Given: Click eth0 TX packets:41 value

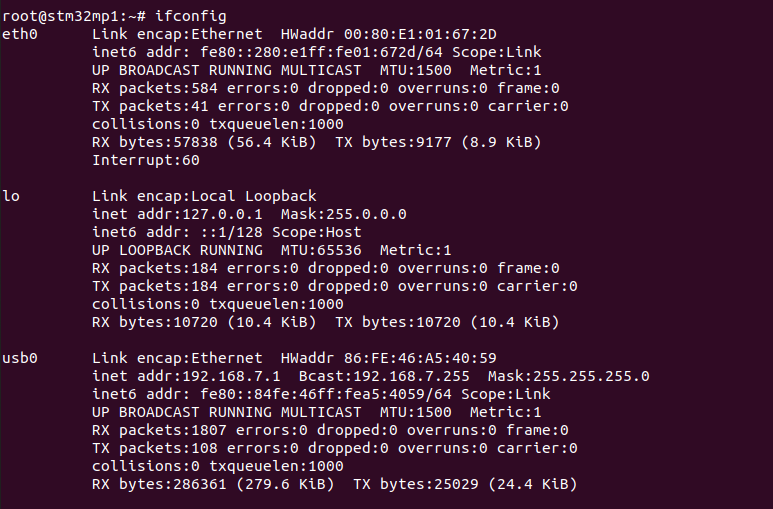Looking at the screenshot, I should pyautogui.click(x=150, y=106).
